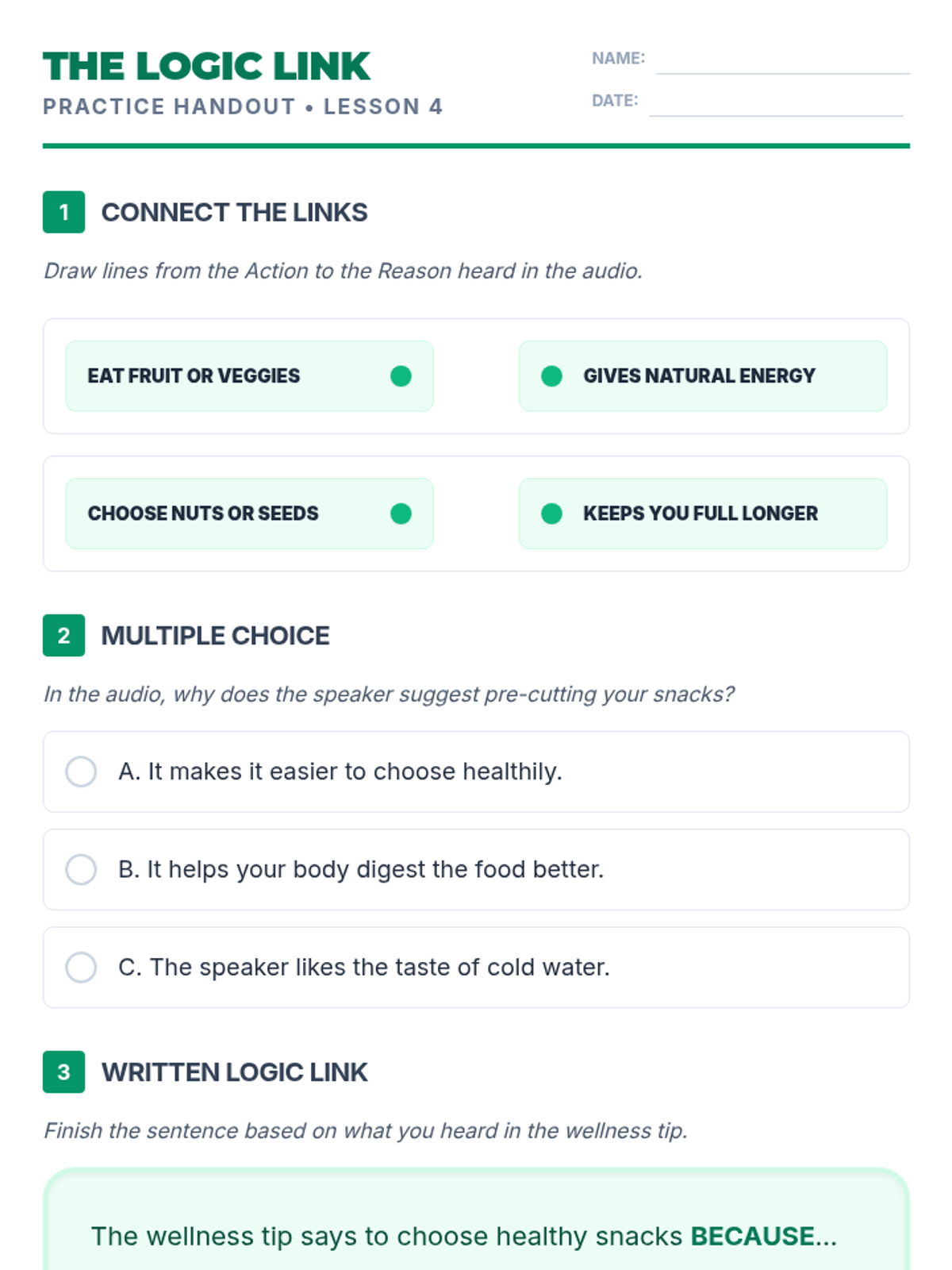This screenshot has width=952, height=1270.
Task: Click green dot beside Keeps You Full Longer
Action: 551,514
